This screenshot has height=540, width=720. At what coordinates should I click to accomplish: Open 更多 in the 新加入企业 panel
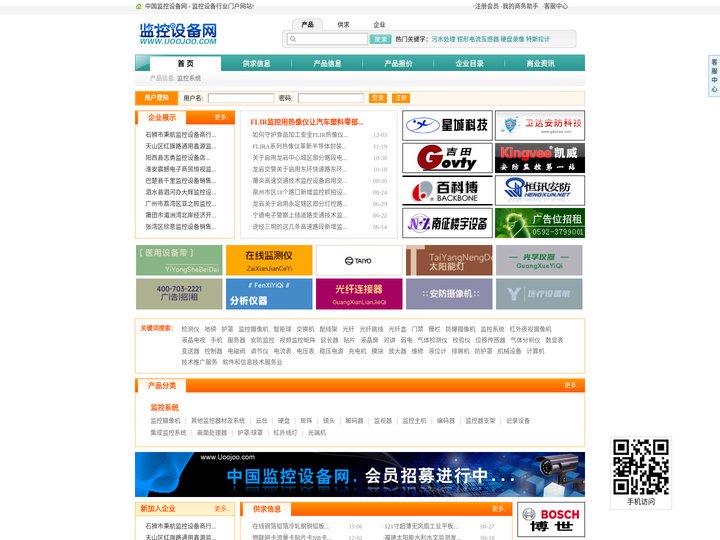(x=221, y=508)
